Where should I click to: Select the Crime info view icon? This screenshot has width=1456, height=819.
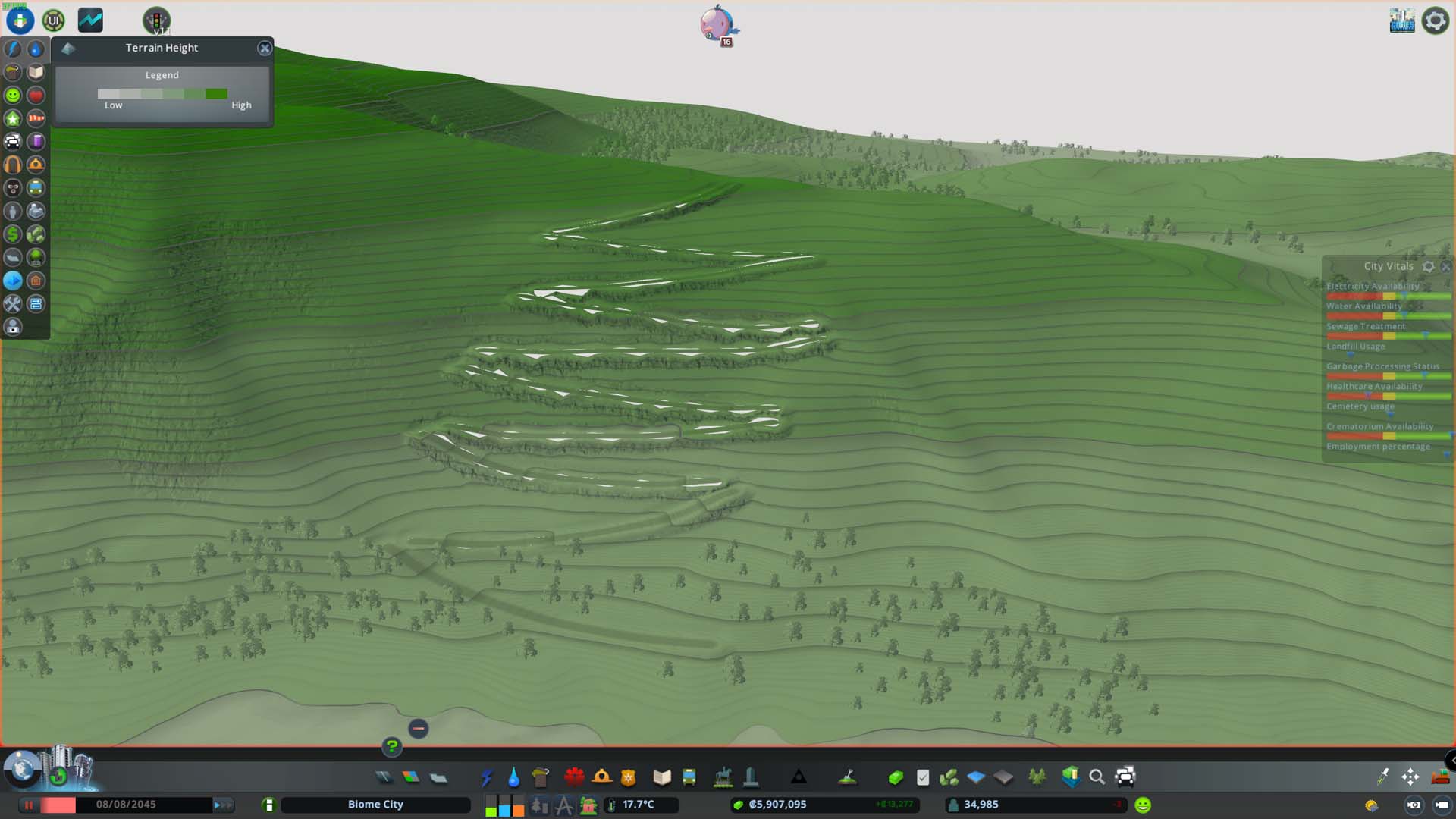[x=13, y=188]
